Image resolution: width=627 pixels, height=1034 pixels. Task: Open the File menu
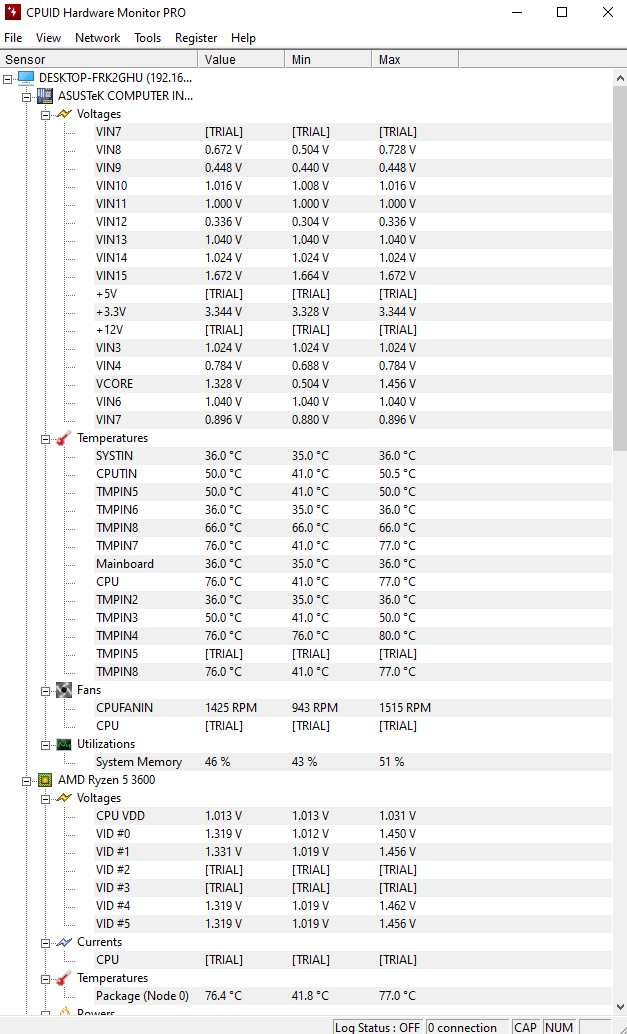click(x=13, y=38)
